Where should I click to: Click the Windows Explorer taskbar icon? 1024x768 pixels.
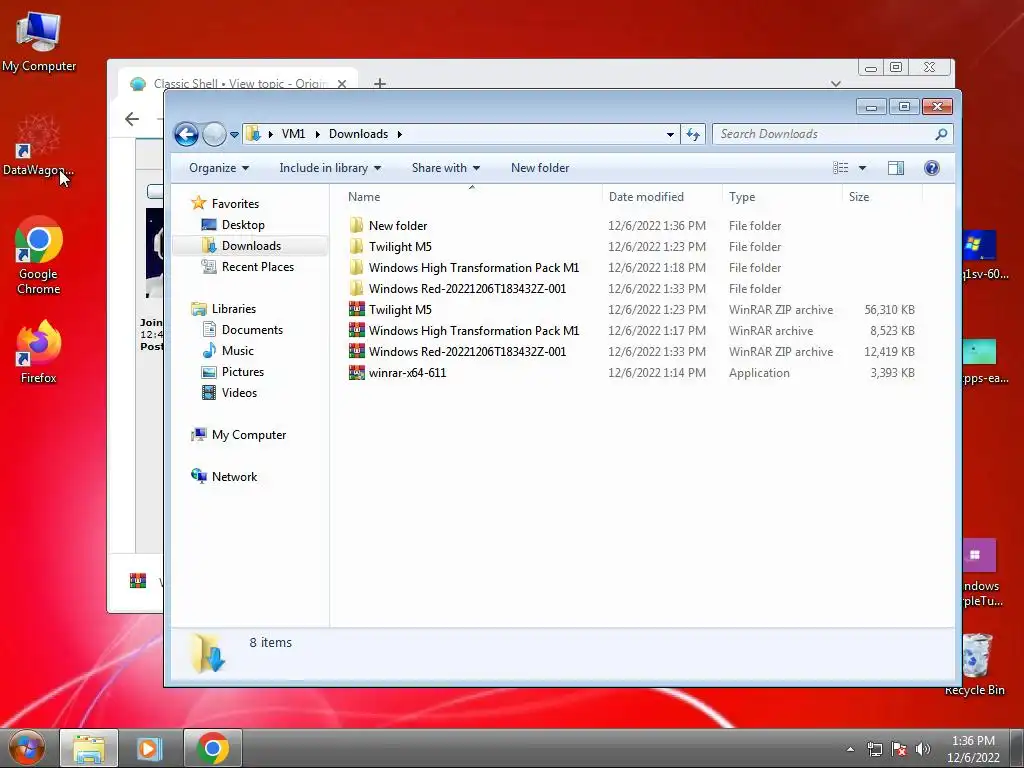click(89, 748)
